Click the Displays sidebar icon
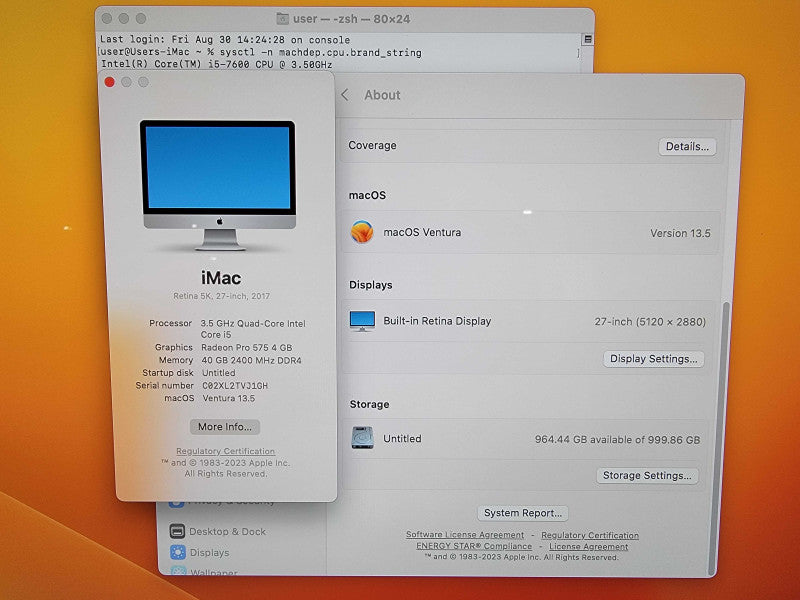Screen dimensions: 800x600 pyautogui.click(x=178, y=553)
